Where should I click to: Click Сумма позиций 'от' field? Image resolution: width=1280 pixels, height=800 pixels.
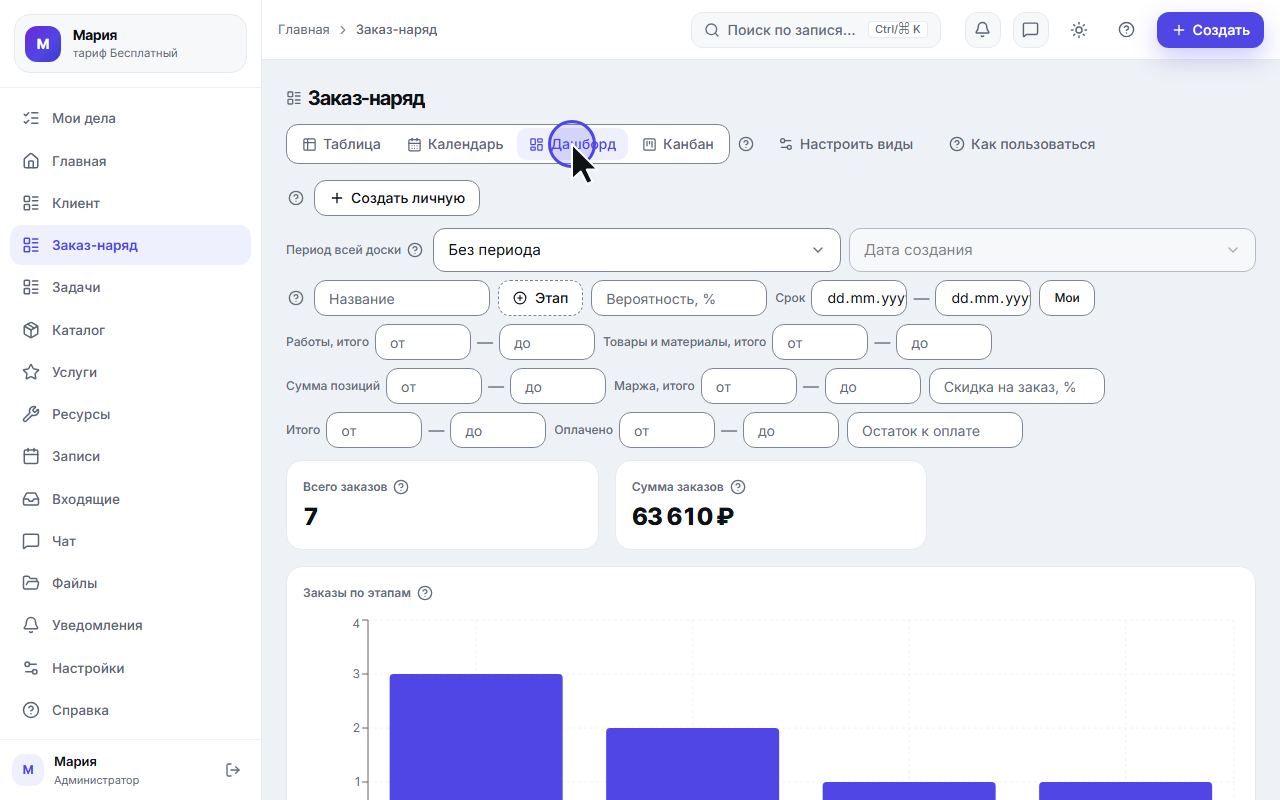pos(434,386)
